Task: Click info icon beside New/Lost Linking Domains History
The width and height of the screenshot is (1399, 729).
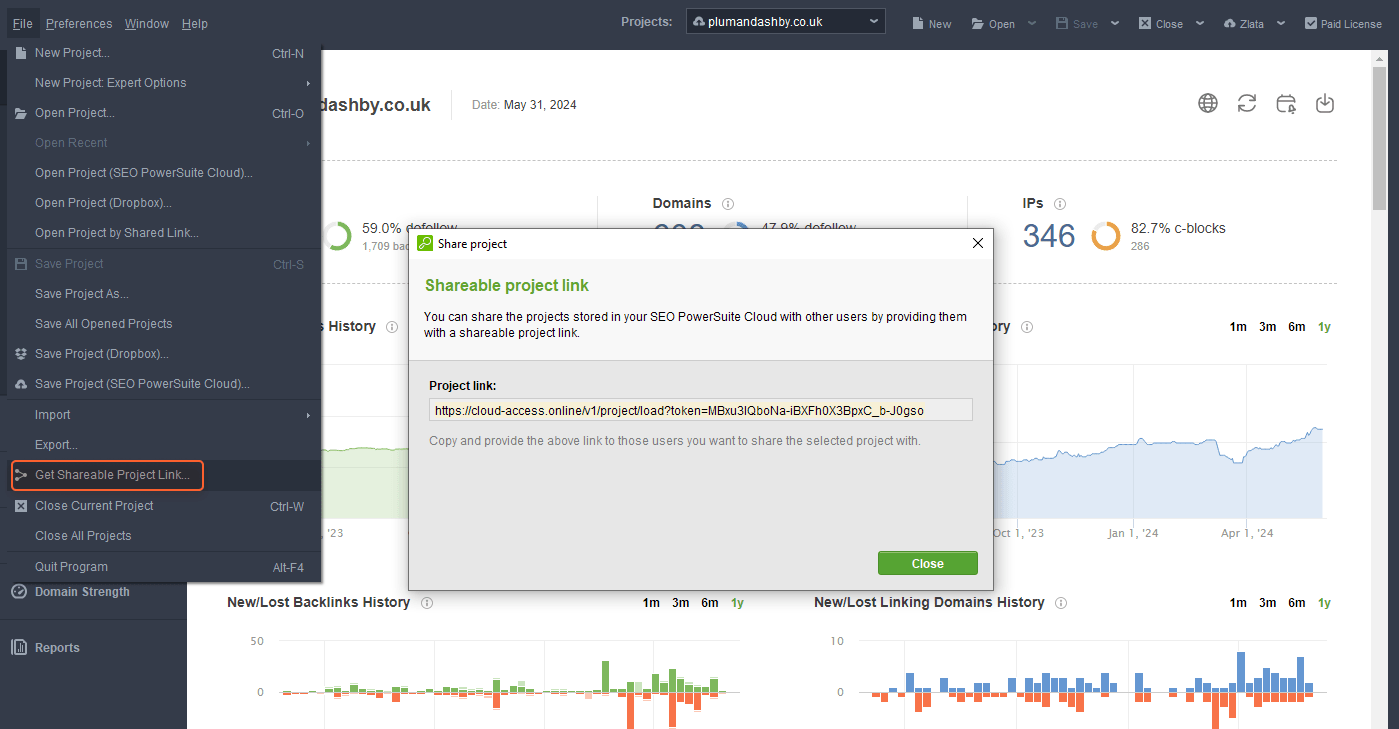Action: tap(1061, 603)
